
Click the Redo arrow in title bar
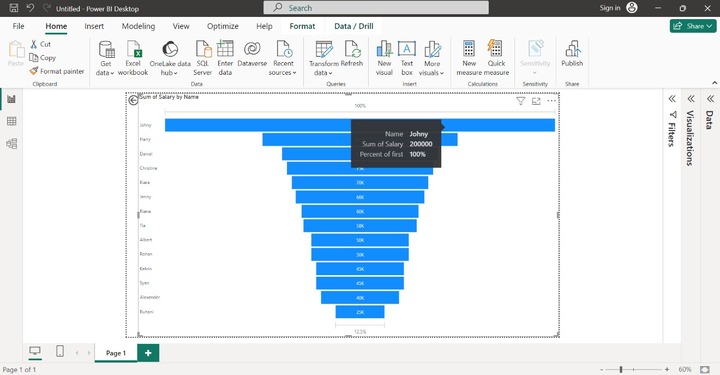(46, 8)
